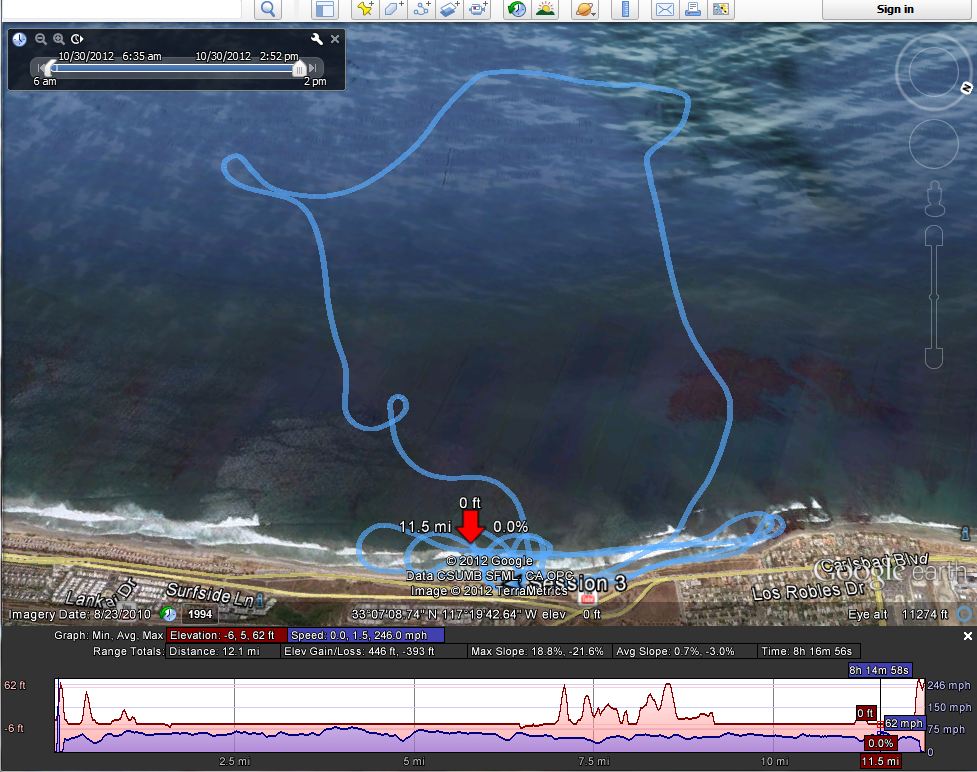Click the time slider clock icon
This screenshot has width=977, height=772.
(19, 39)
